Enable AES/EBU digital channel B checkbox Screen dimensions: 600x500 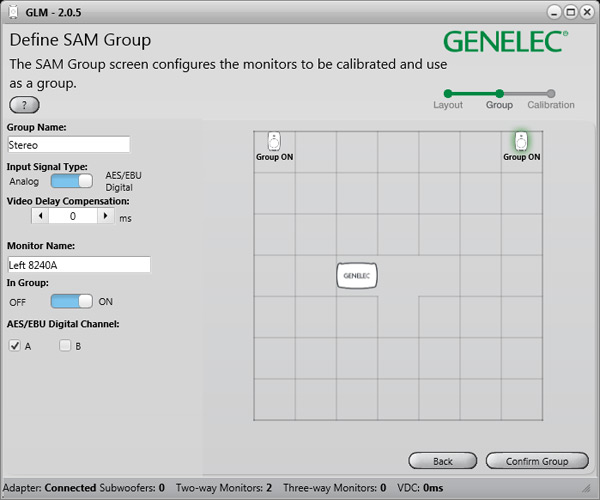(65, 346)
